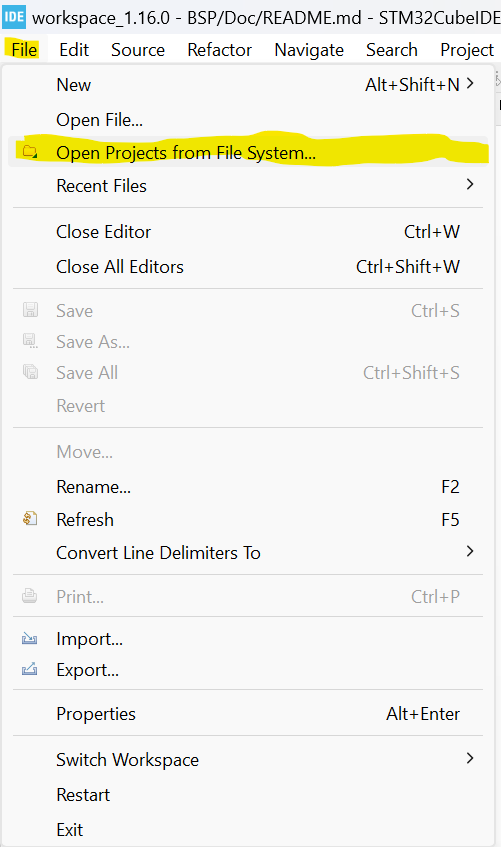Open Properties from the File menu
The image size is (501, 847).
(248, 714)
